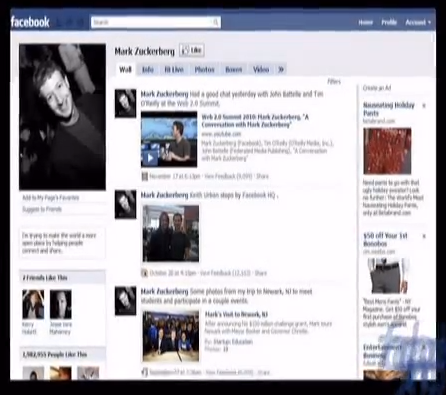Expand more tabs with the double-arrow
446x395 pixels.
tap(281, 69)
